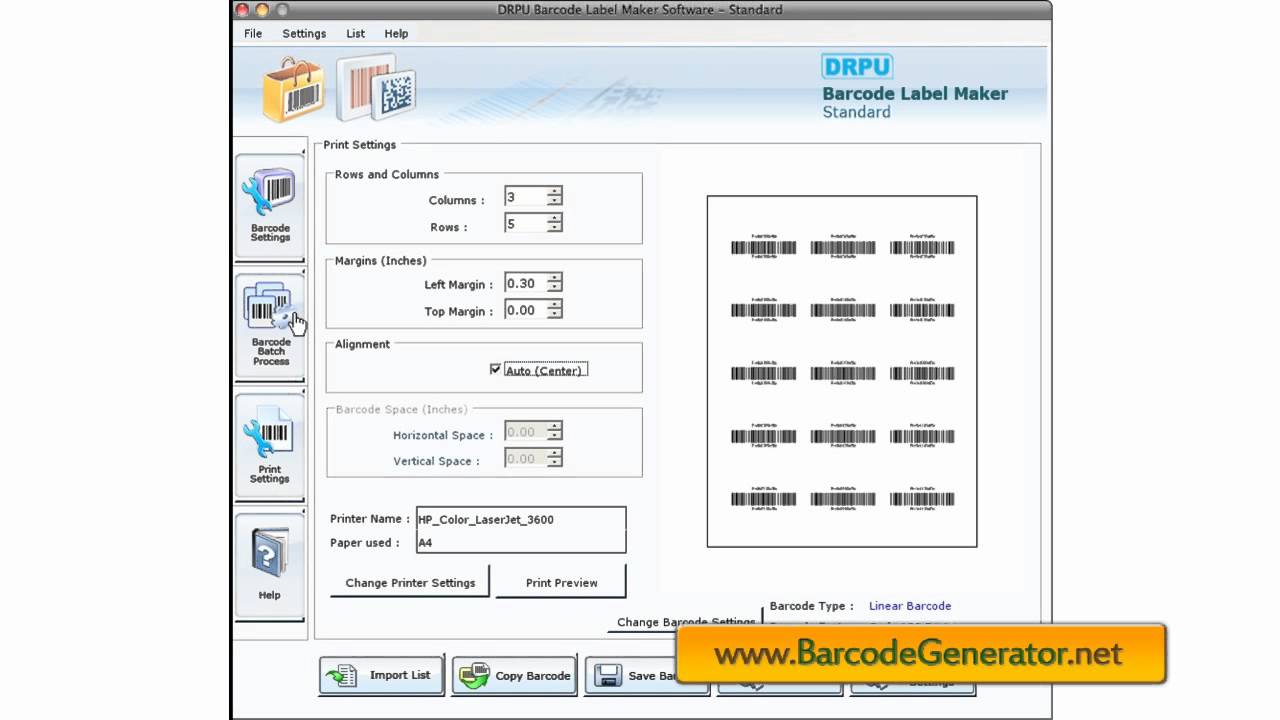Click the Copy Barcode button

[x=515, y=676]
